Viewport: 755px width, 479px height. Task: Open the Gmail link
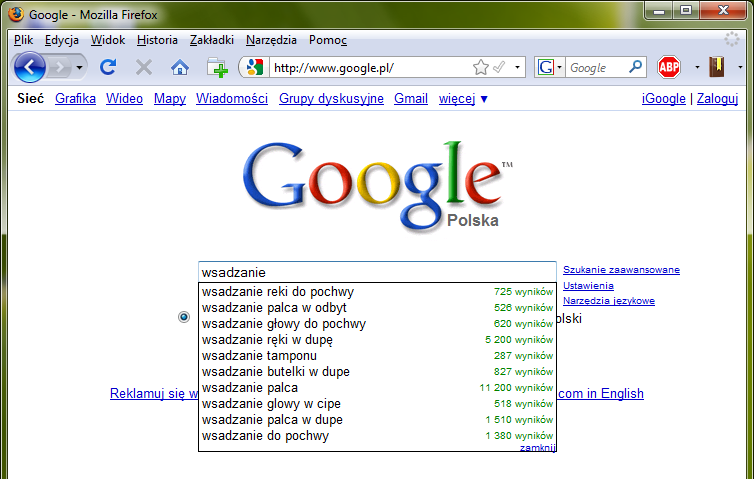pos(411,99)
